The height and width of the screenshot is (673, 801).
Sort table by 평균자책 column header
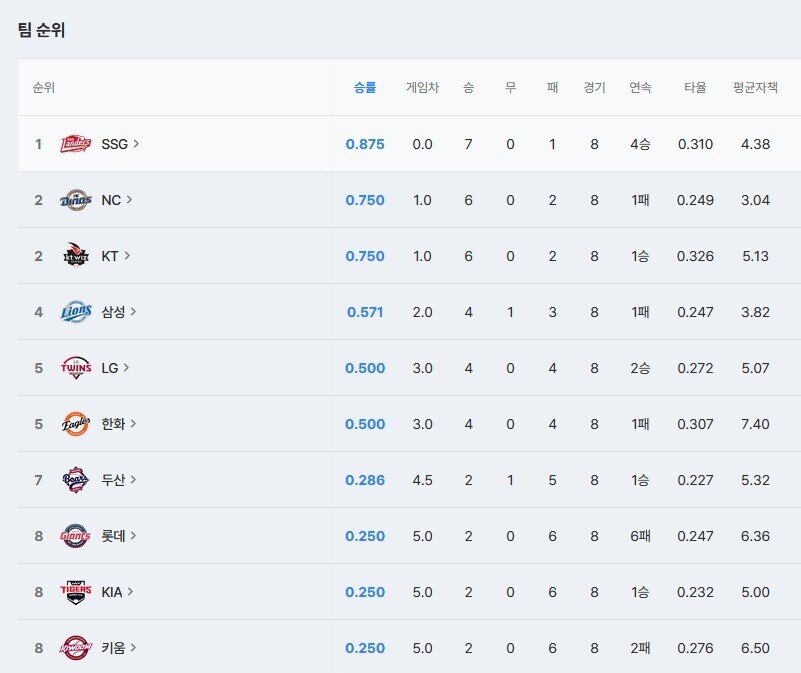pos(755,88)
